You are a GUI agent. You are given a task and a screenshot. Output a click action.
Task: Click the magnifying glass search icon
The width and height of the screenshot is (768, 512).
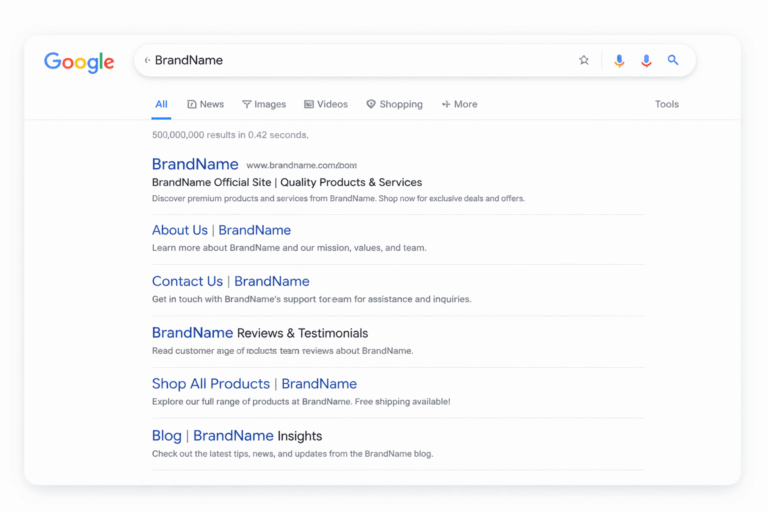point(673,60)
